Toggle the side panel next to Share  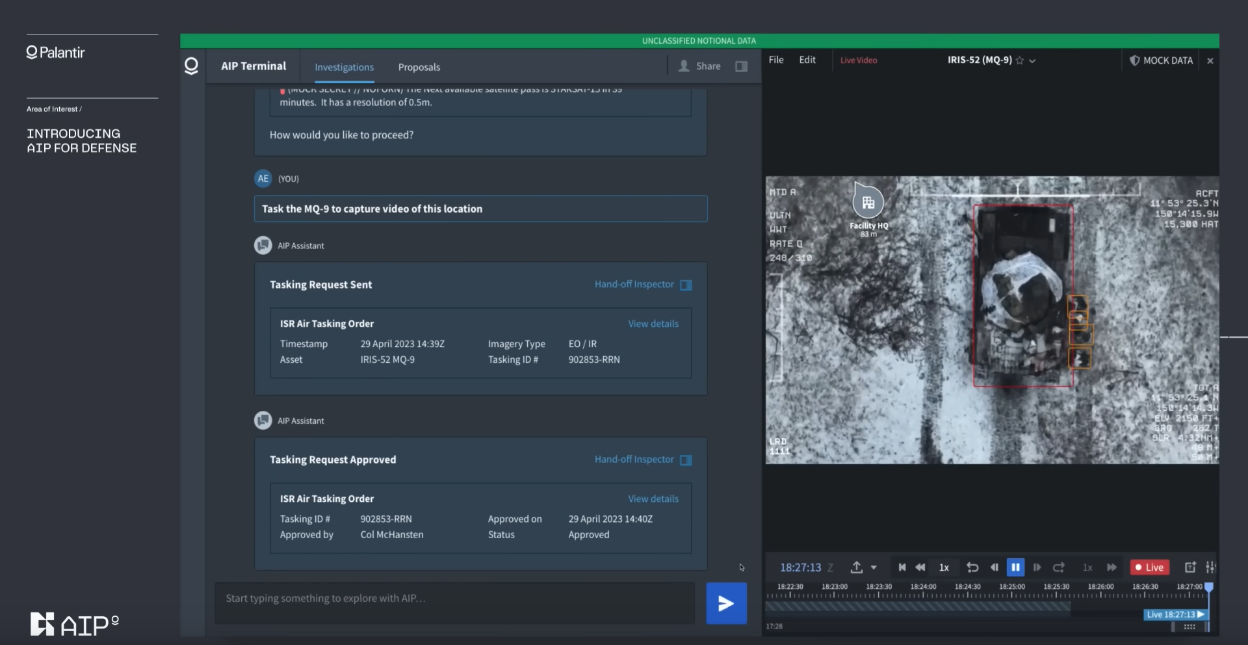(x=741, y=66)
